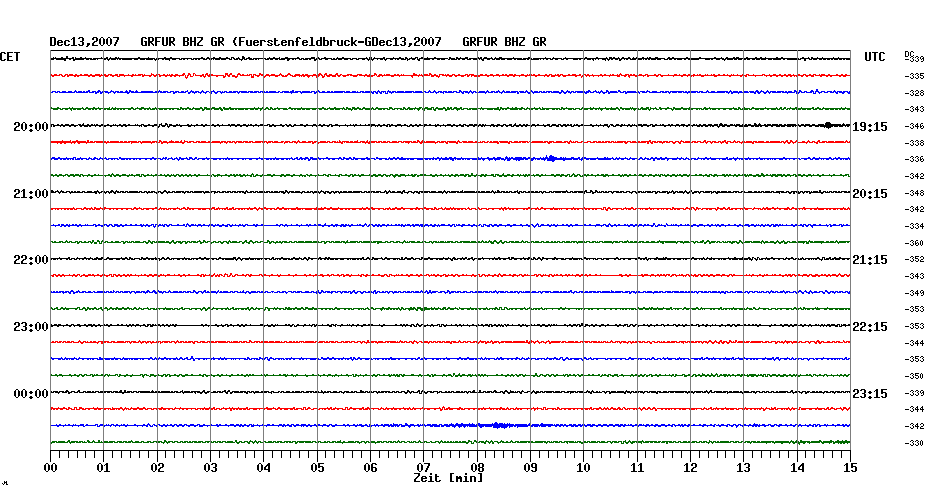
Task: Click the DC offset value -338
Action: click(915, 143)
